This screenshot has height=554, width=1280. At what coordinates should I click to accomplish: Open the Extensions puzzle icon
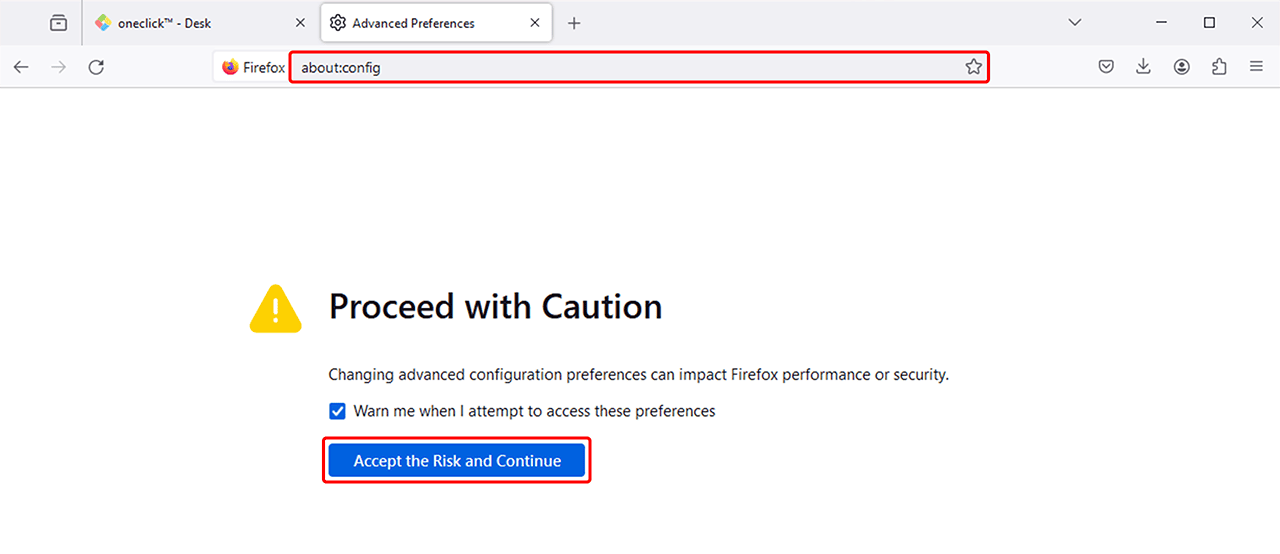(1219, 67)
